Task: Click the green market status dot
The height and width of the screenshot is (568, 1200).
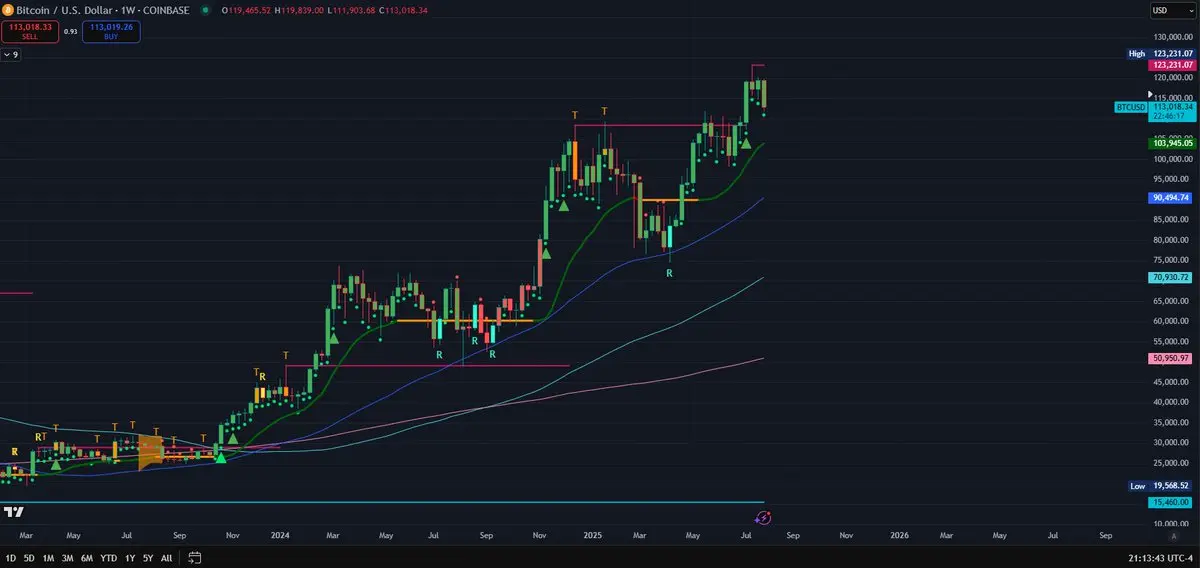Action: point(206,10)
